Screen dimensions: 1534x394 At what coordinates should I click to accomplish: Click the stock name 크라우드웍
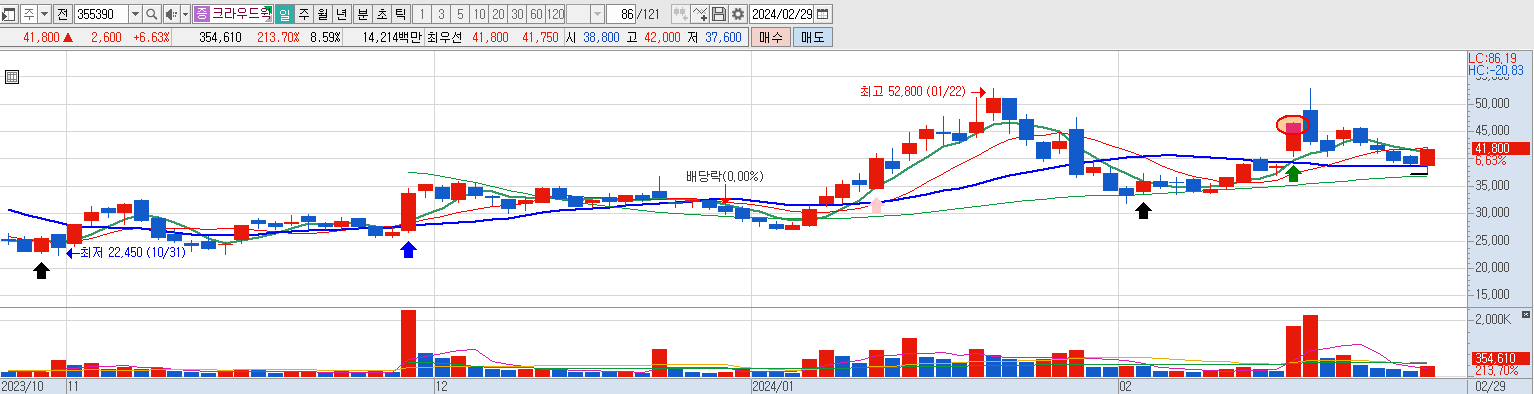click(x=241, y=14)
